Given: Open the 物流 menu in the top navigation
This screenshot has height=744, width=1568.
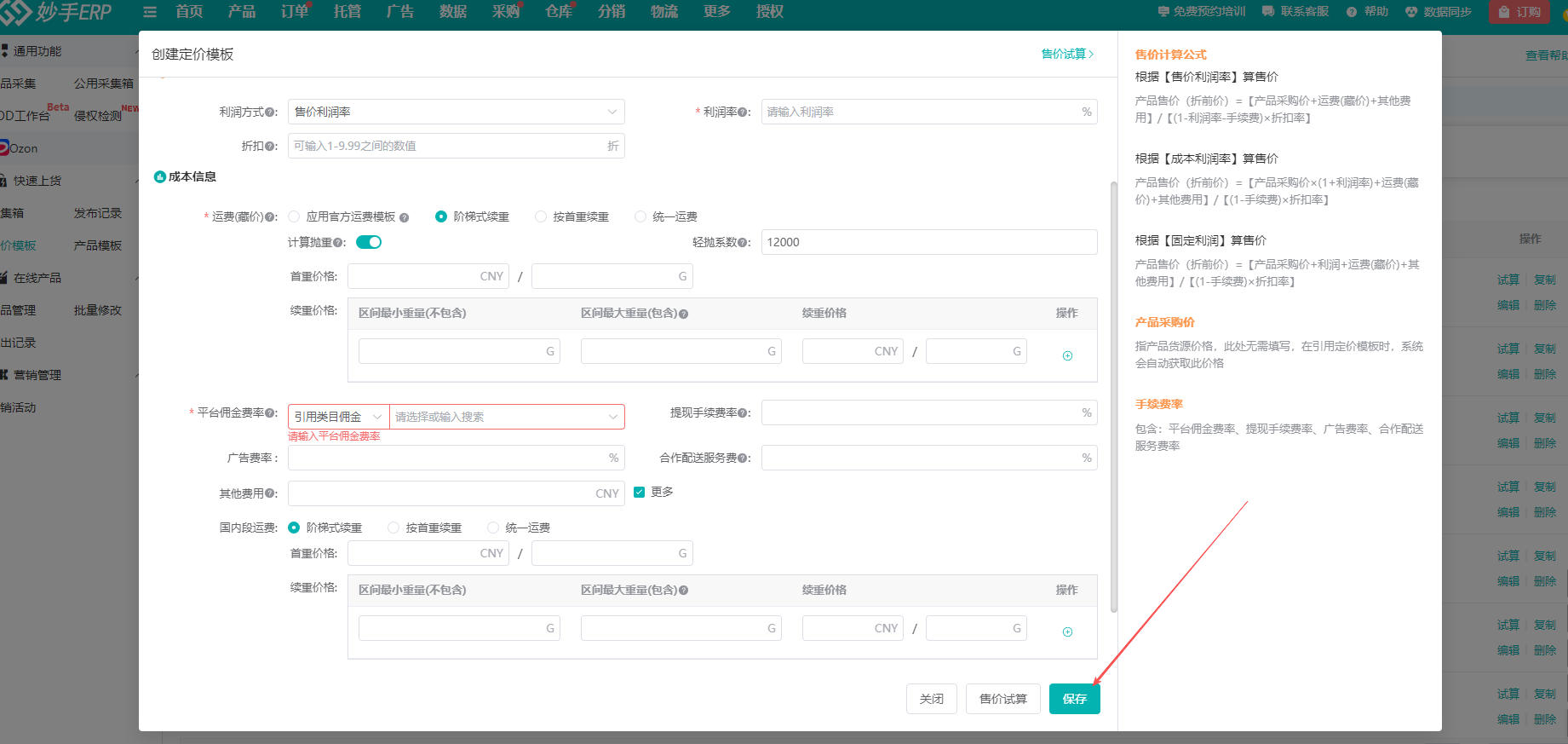Looking at the screenshot, I should (664, 12).
